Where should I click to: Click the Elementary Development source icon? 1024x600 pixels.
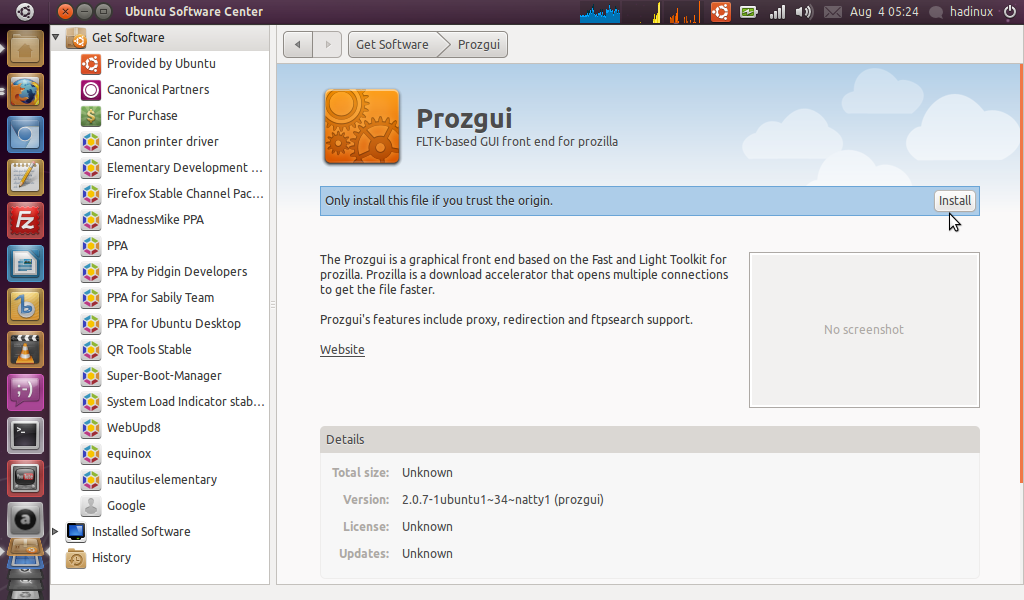coord(91,168)
